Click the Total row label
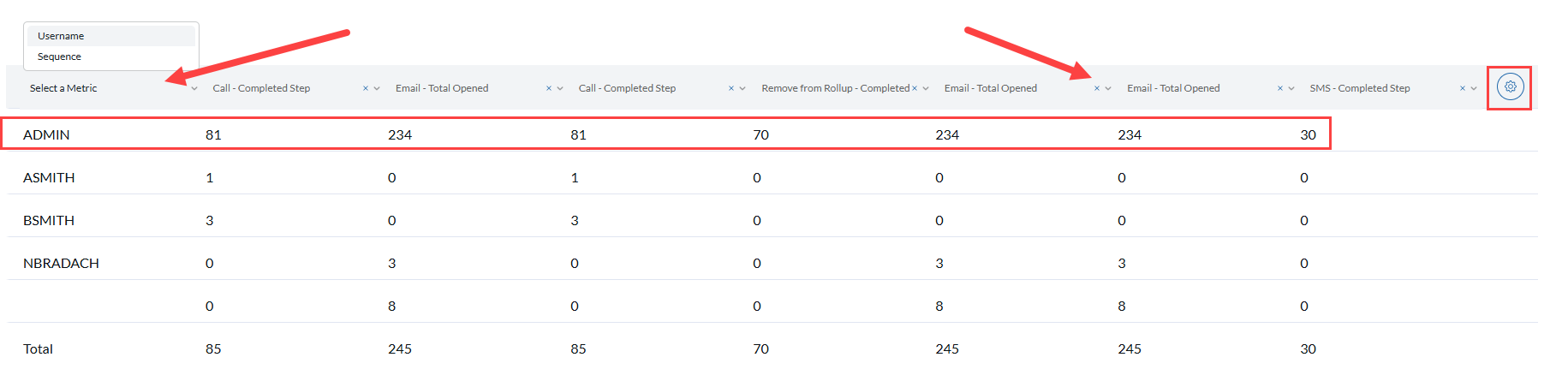1568x387 pixels. tap(38, 348)
